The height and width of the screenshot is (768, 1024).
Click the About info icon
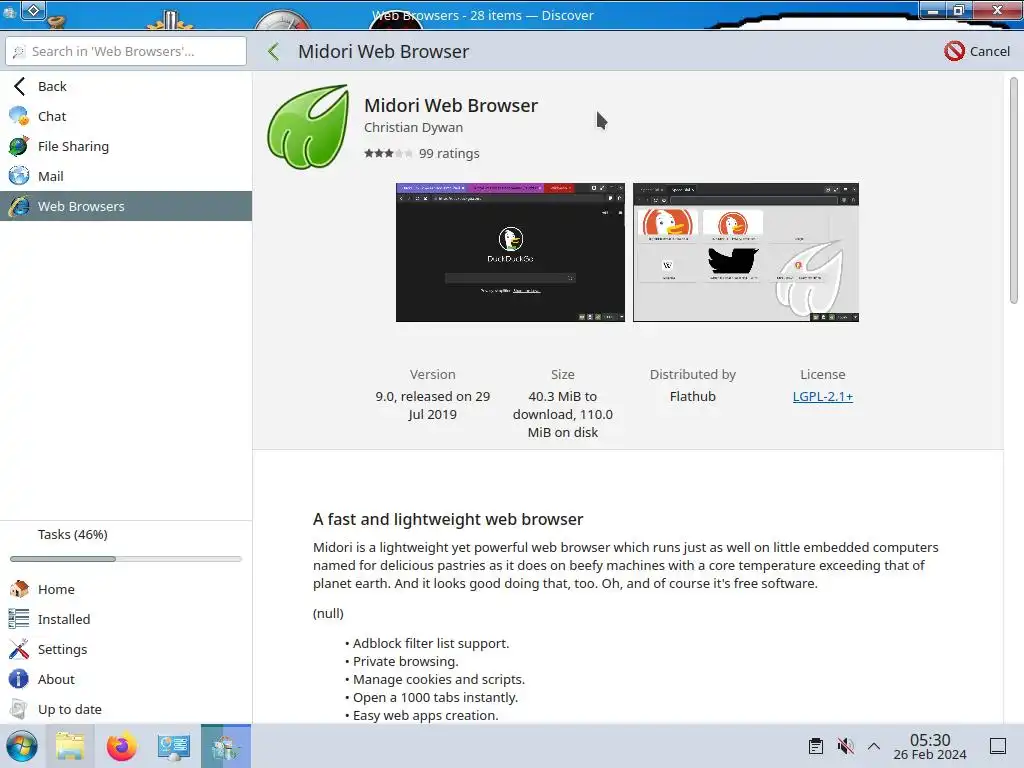[19, 679]
